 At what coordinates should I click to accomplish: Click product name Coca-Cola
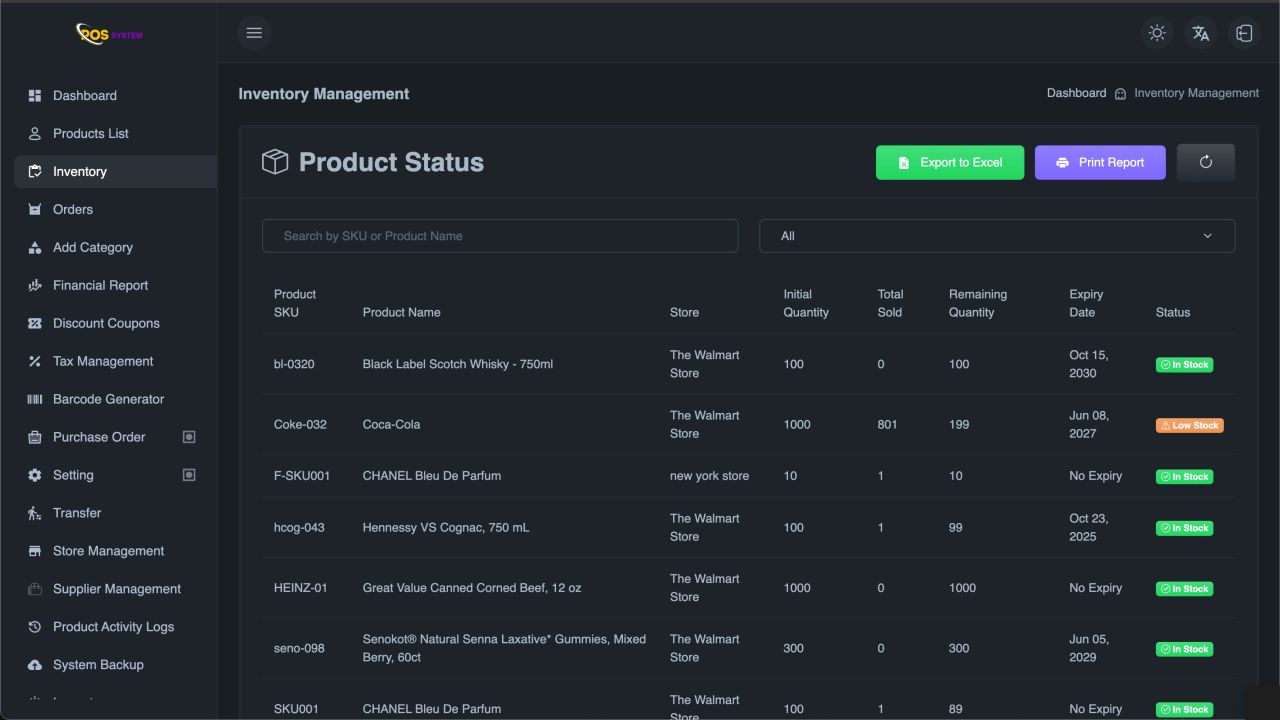coord(391,424)
